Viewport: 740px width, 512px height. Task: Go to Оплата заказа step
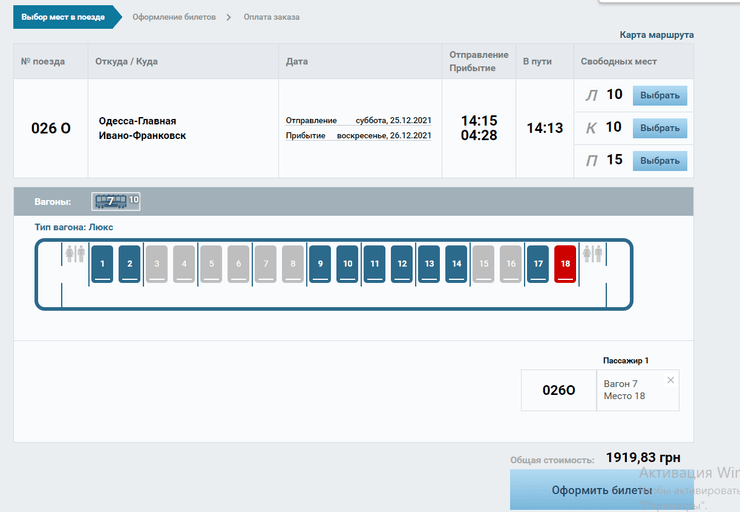coord(271,17)
